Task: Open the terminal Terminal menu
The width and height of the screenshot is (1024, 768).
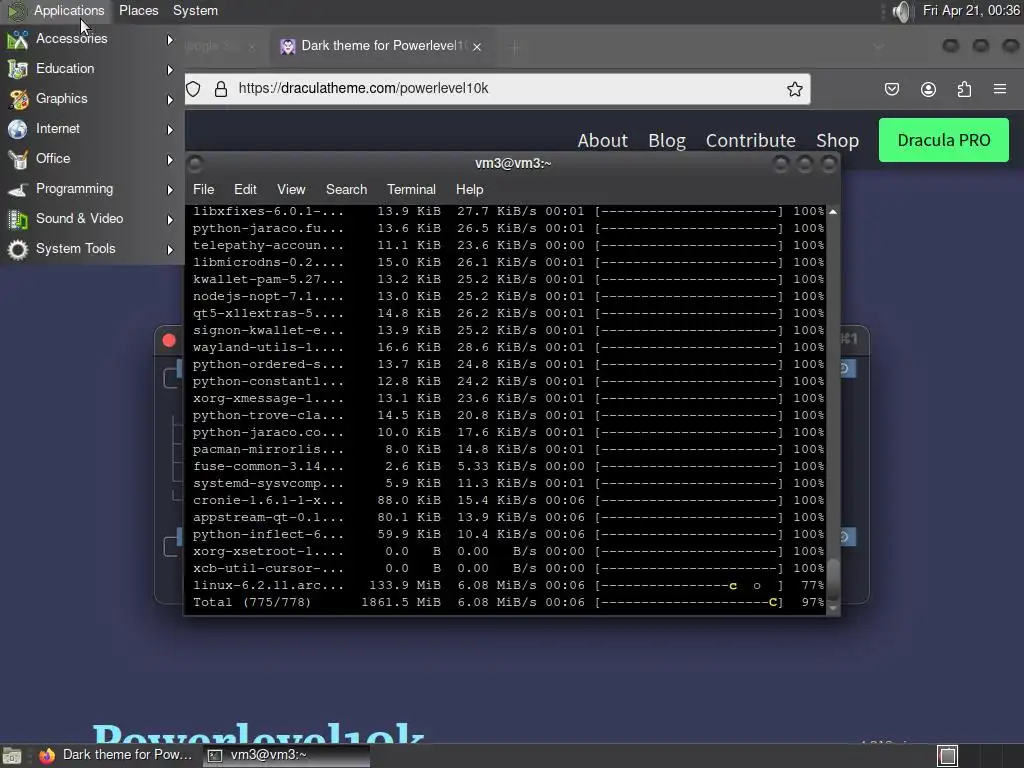Action: tap(411, 189)
